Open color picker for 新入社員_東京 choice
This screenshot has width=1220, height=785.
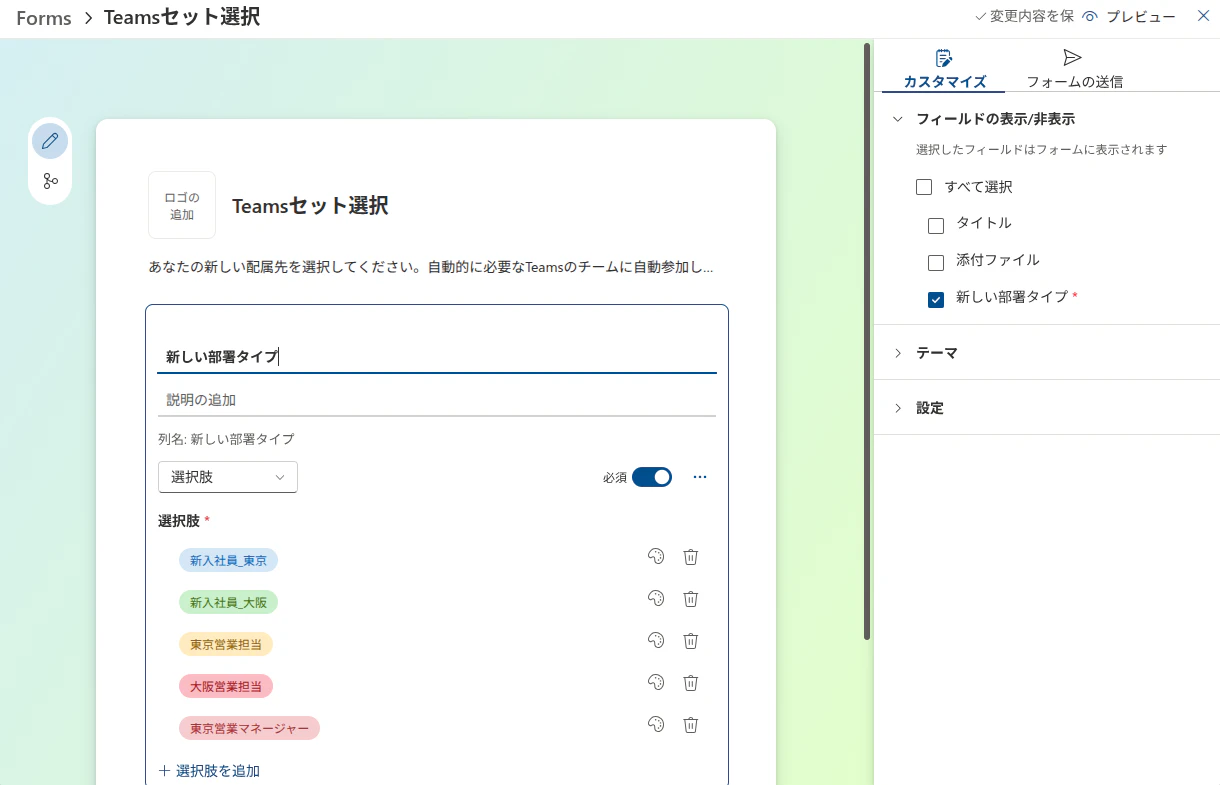point(656,557)
